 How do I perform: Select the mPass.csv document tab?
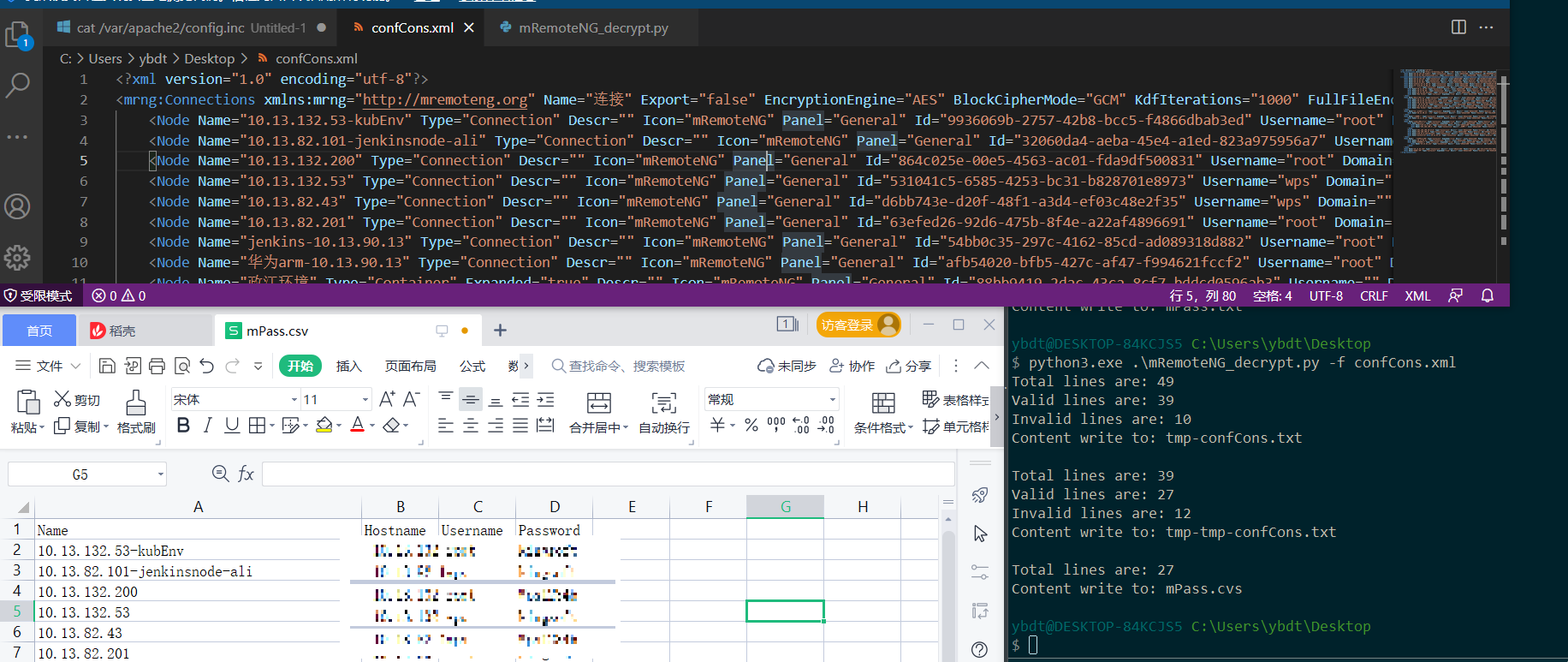pos(347,331)
